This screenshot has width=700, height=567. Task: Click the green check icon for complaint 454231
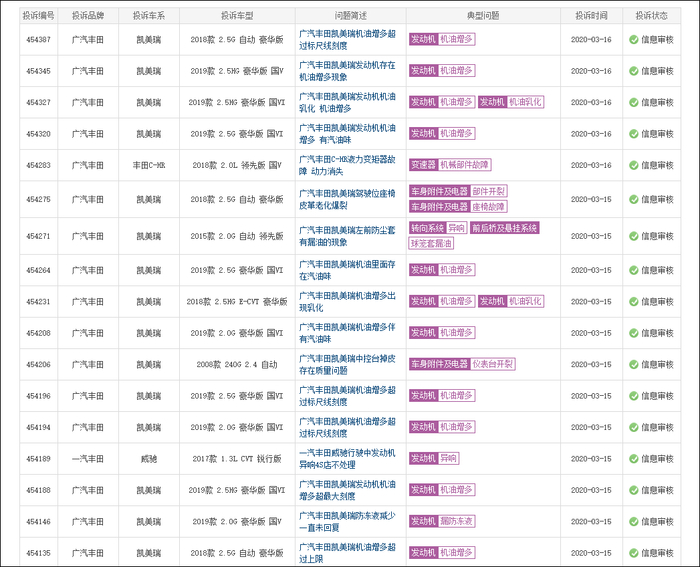coord(633,301)
